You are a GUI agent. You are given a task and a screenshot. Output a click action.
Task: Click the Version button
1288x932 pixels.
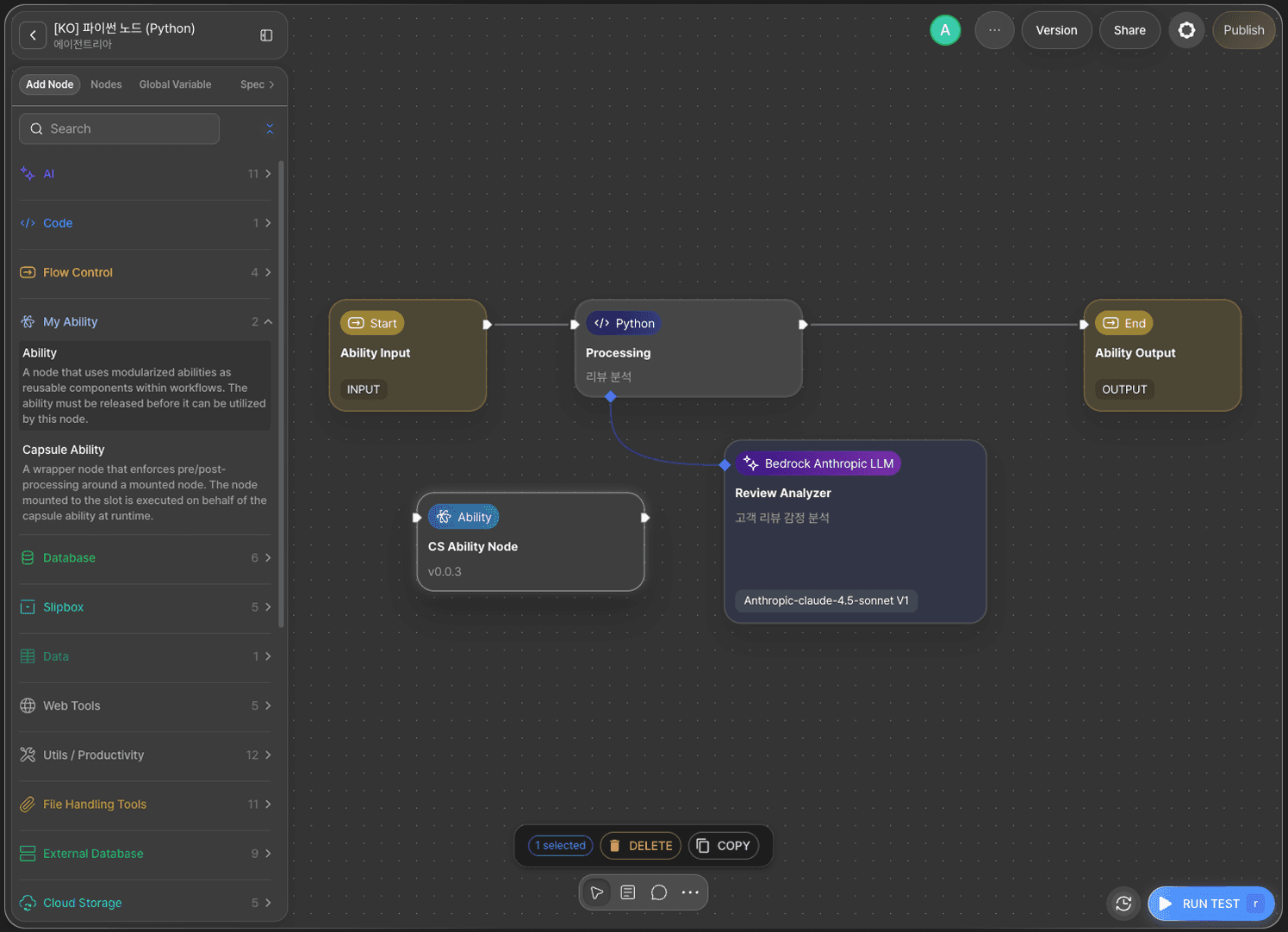tap(1056, 30)
